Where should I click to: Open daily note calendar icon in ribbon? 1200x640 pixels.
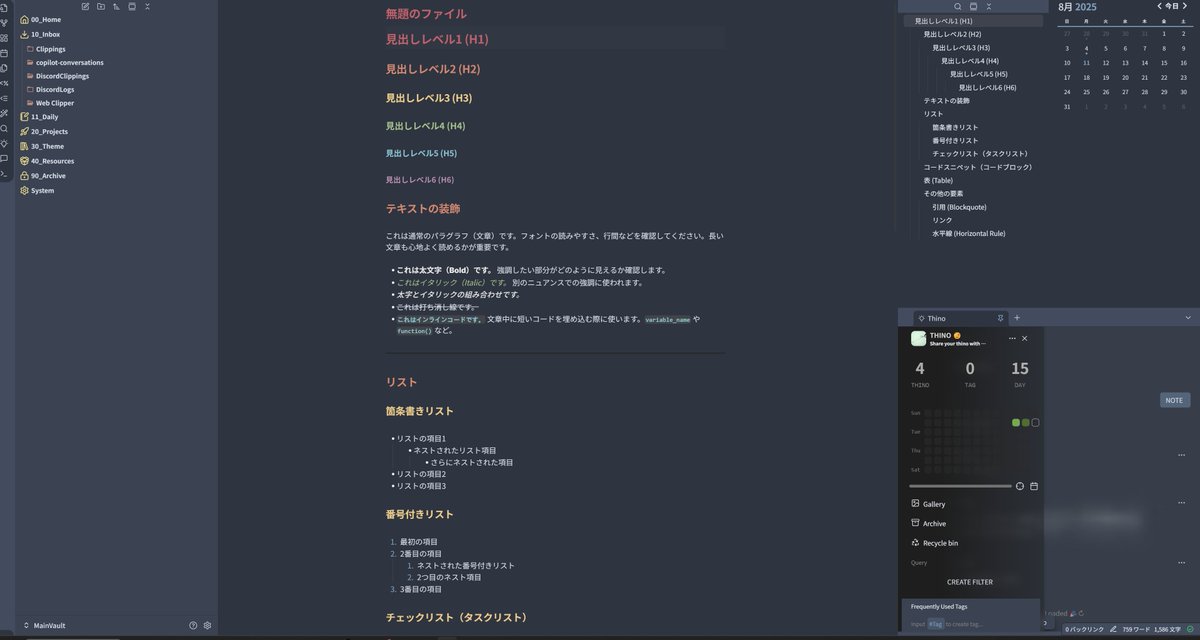[5, 52]
